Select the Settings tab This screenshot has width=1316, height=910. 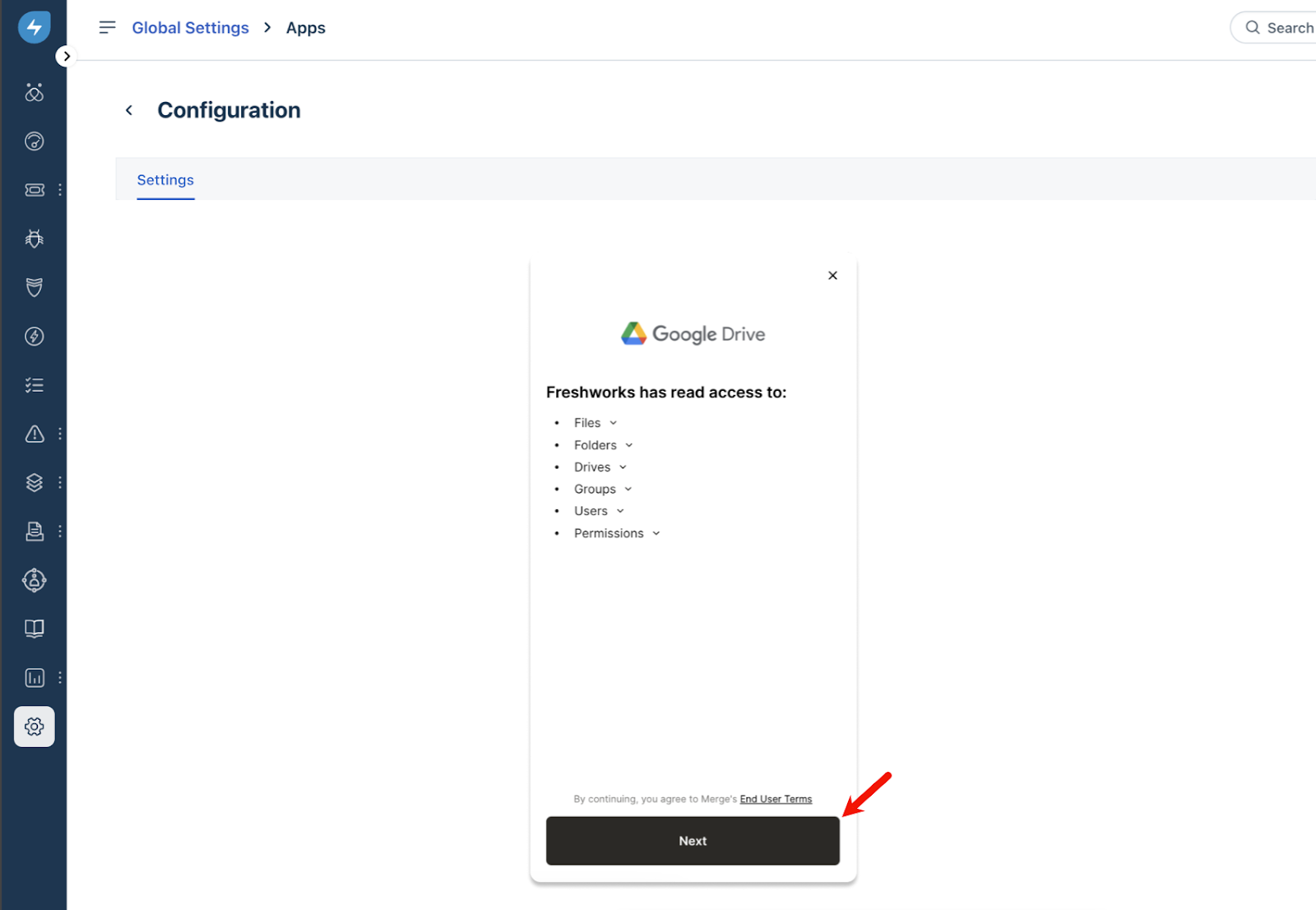coord(165,180)
